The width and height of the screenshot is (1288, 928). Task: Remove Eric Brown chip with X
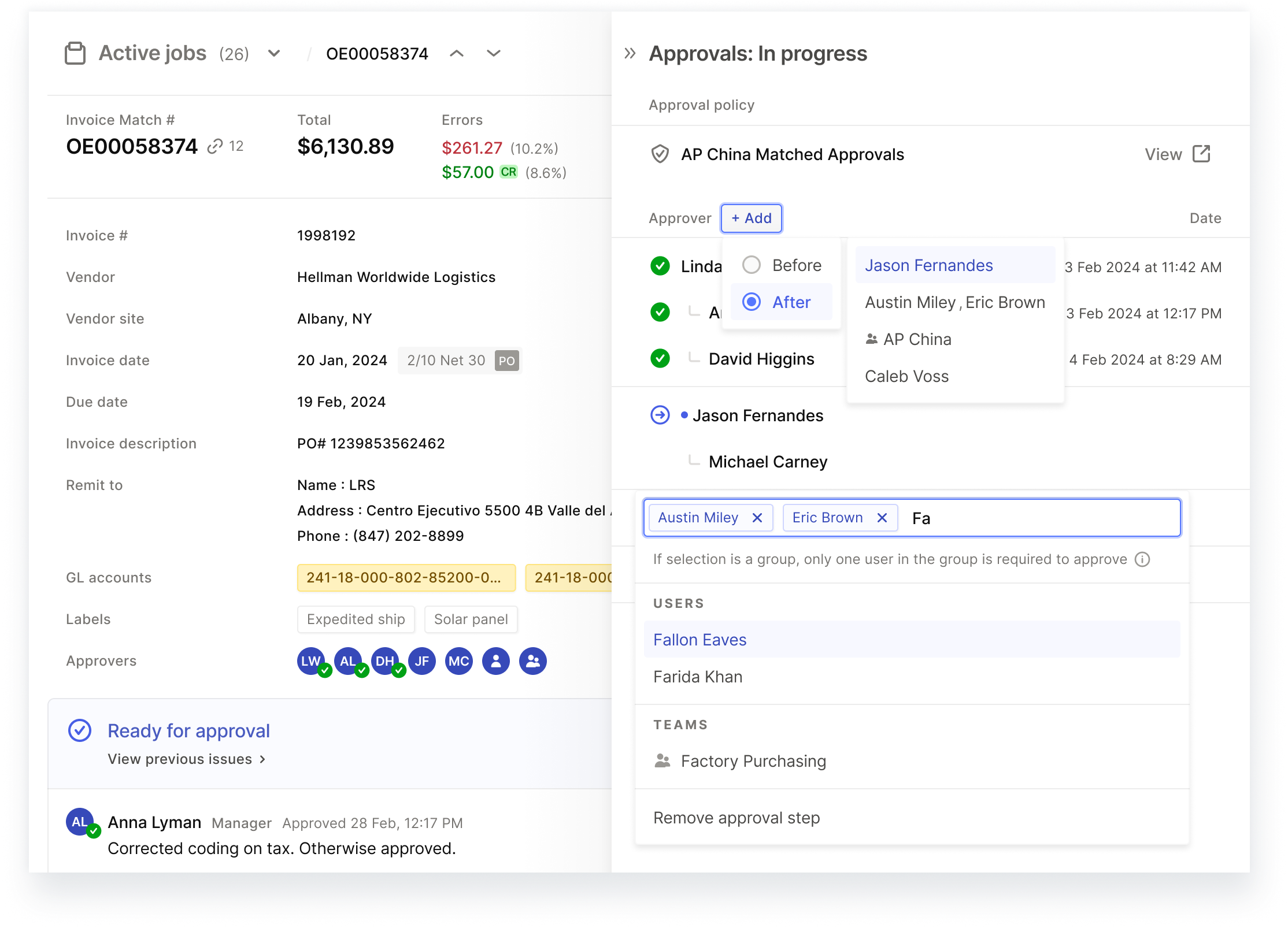(x=882, y=518)
